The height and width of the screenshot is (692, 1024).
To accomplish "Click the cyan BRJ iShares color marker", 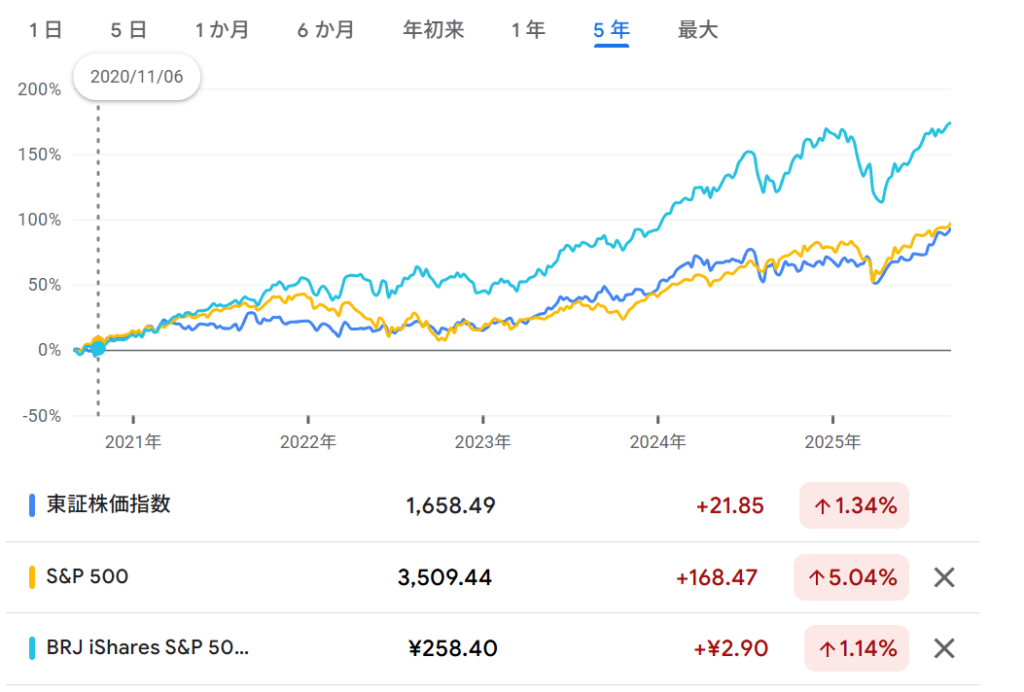I will pos(33,648).
